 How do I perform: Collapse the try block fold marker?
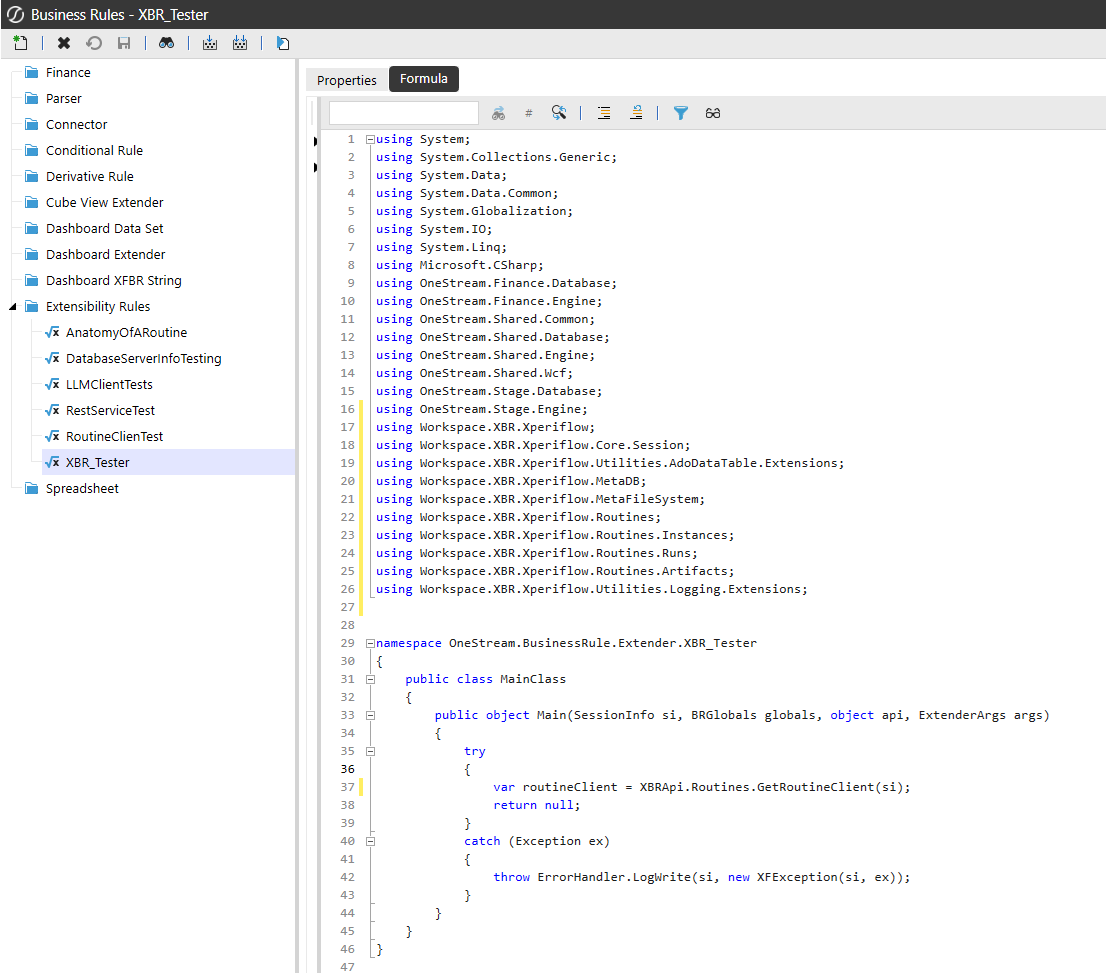click(370, 751)
